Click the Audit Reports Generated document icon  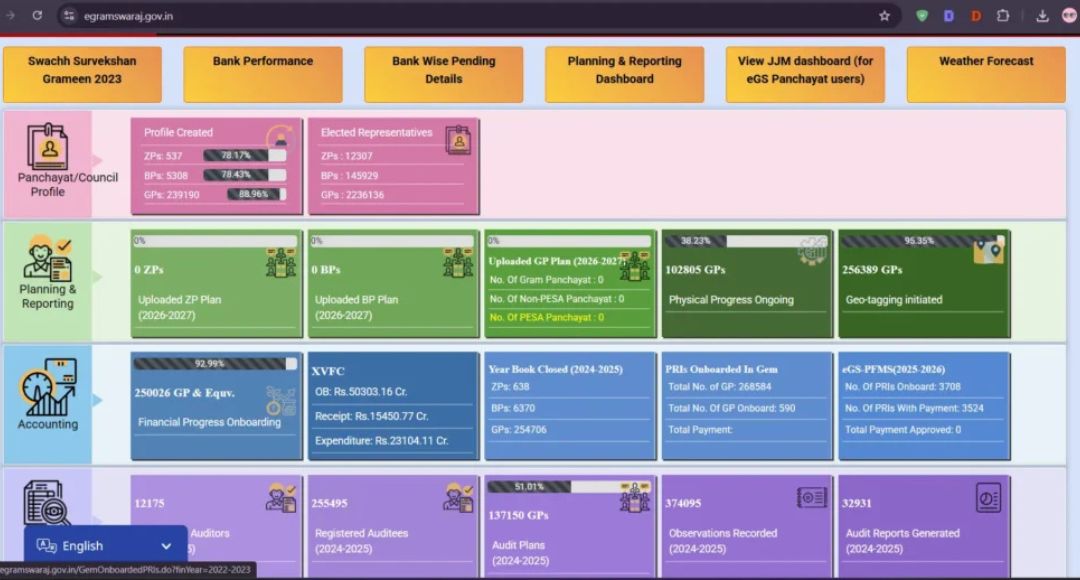click(x=988, y=497)
